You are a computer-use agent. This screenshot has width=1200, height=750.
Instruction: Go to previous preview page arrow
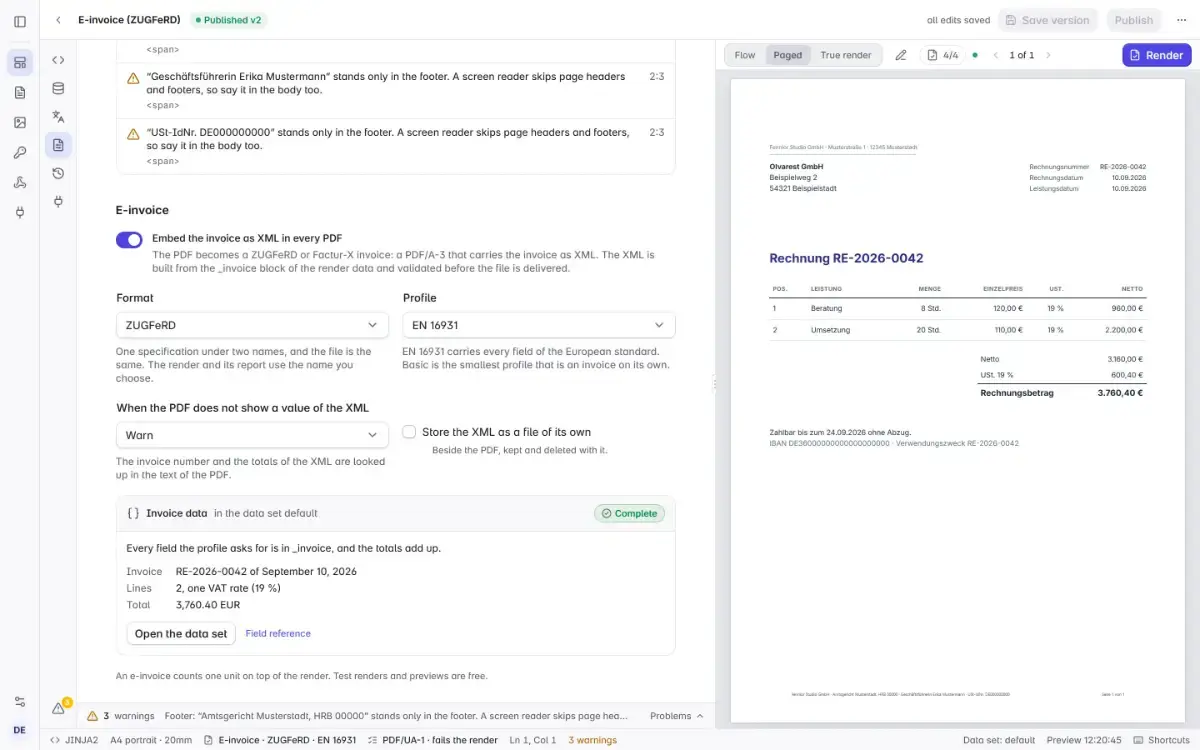[995, 55]
